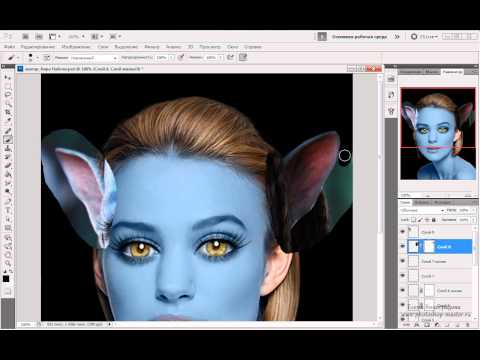Click the add layer mask icon below the layers

pos(427,325)
